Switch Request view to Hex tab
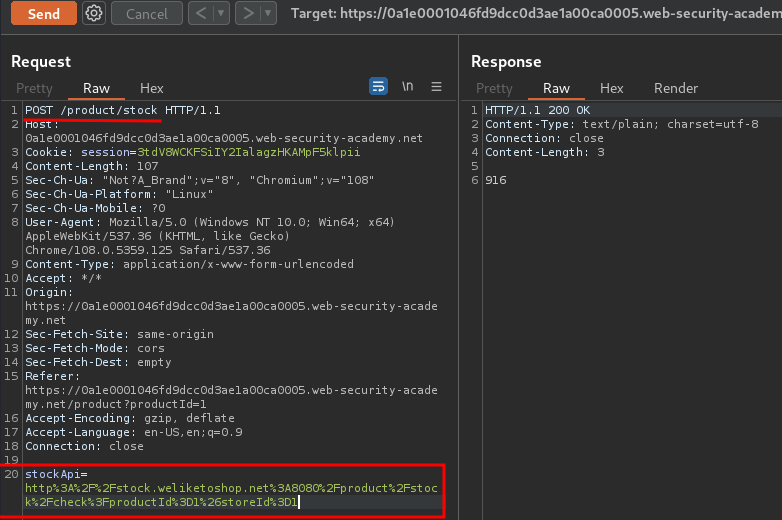The height and width of the screenshot is (520, 782). click(x=152, y=88)
